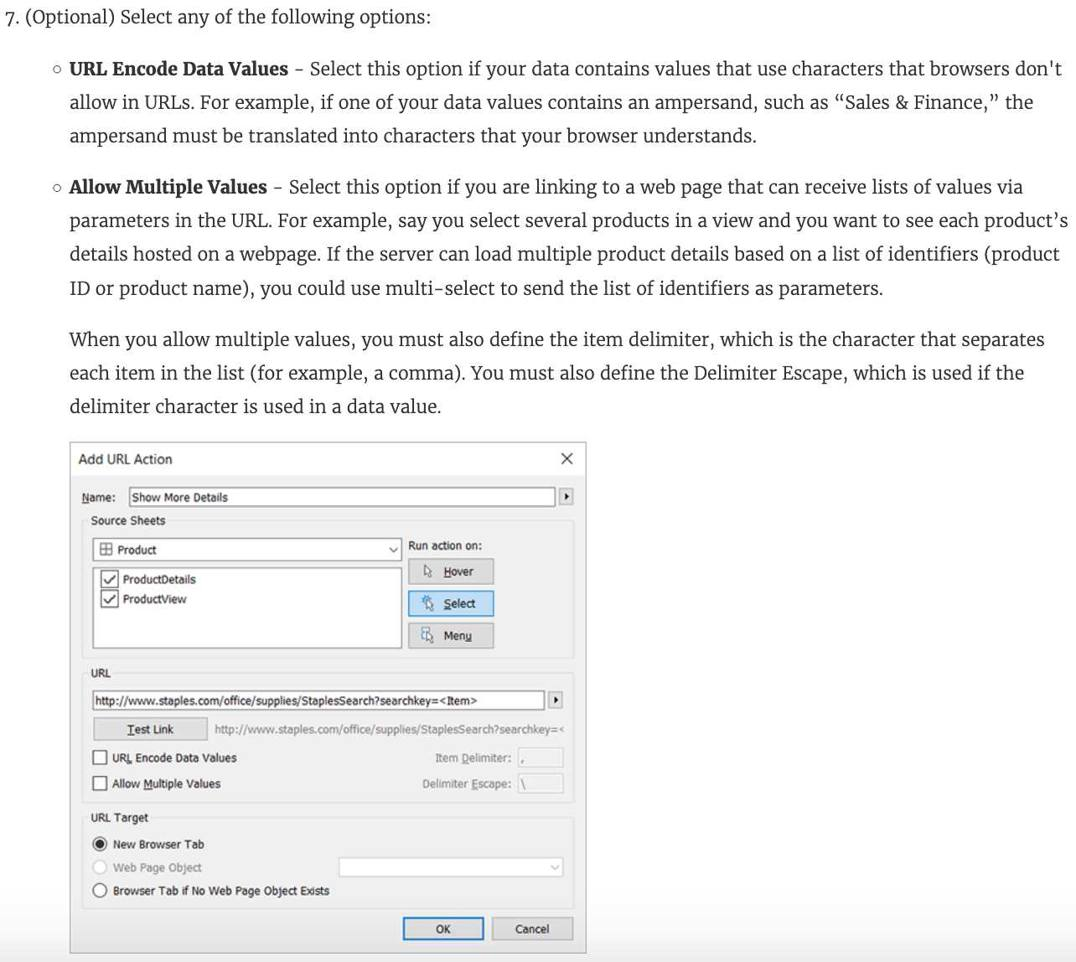Click the Delimiter Escape field

(x=540, y=784)
